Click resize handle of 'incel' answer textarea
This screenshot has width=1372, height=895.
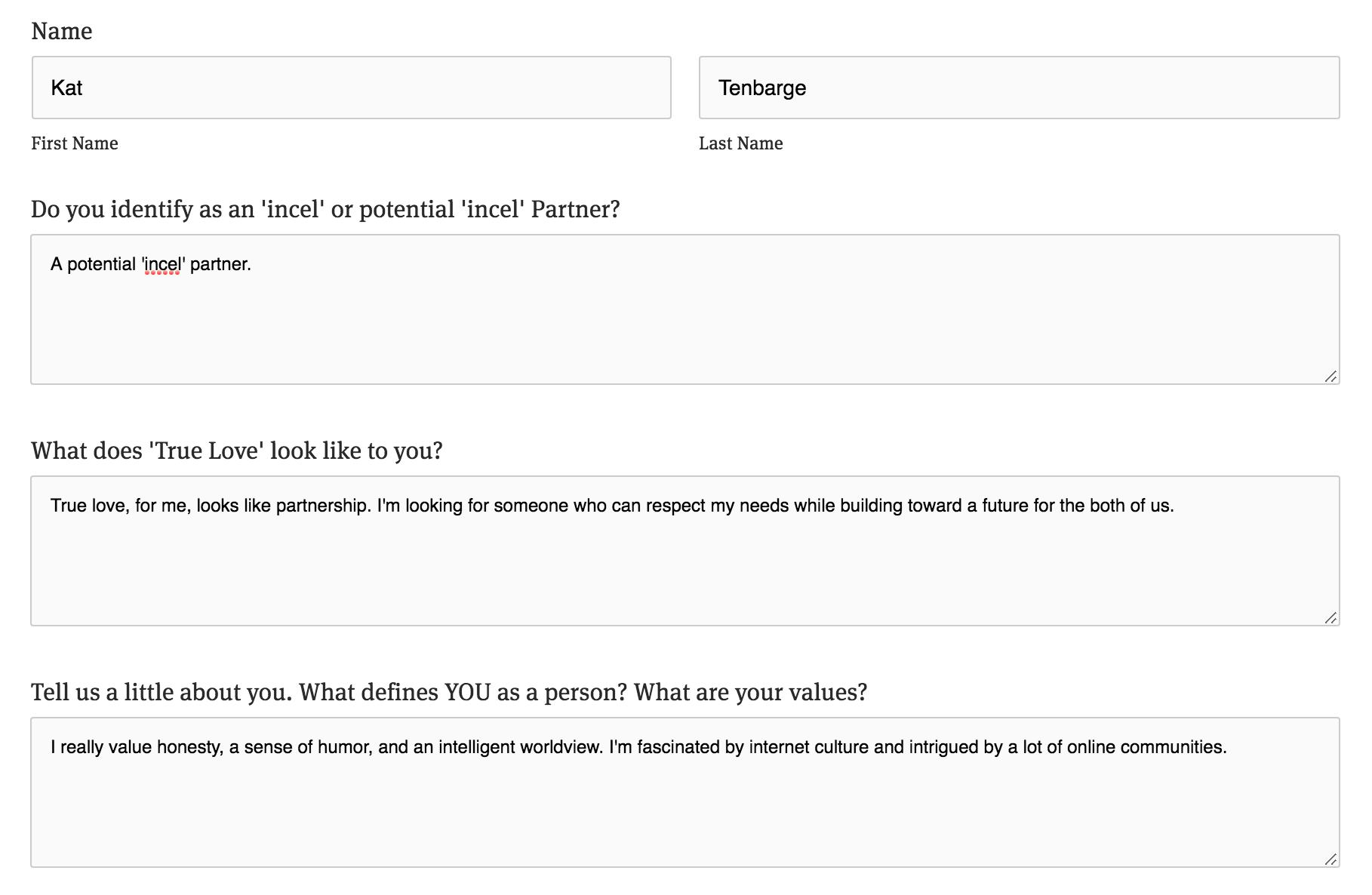click(1330, 376)
